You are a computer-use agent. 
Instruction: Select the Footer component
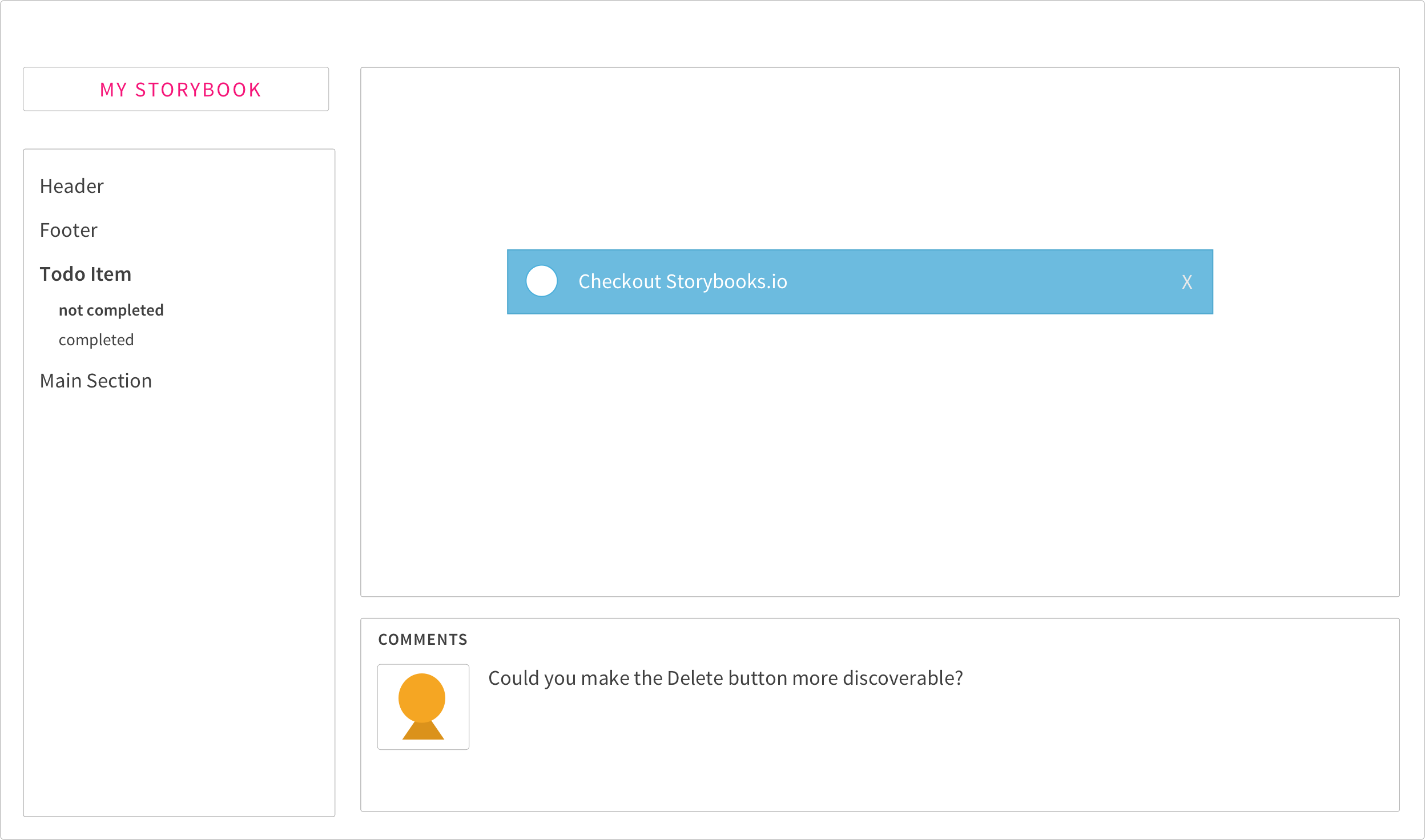point(69,231)
